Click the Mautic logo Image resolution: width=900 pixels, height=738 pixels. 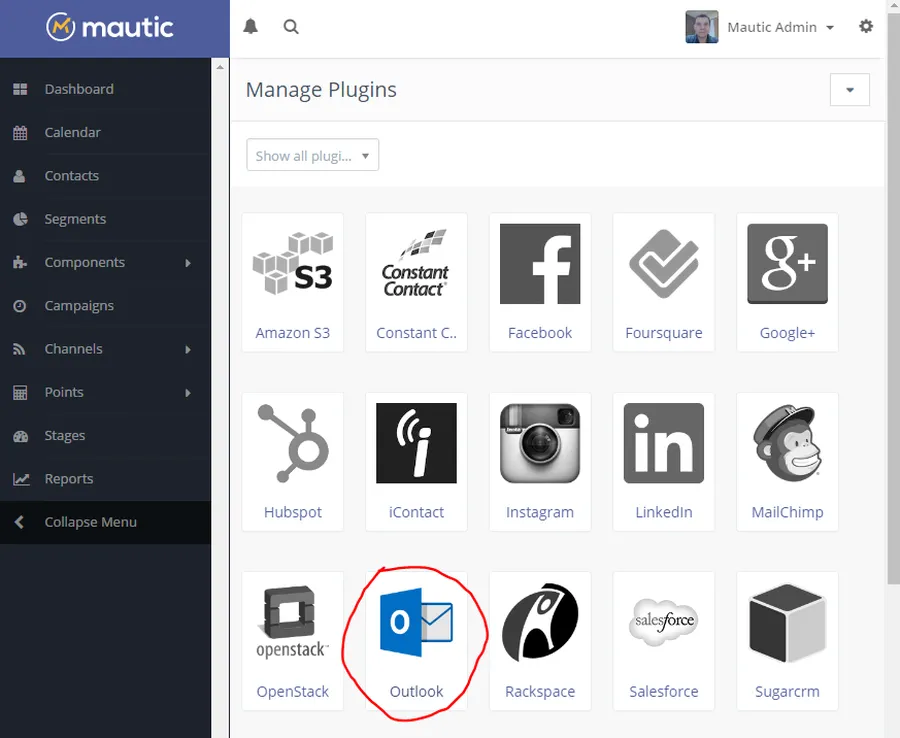(x=110, y=28)
